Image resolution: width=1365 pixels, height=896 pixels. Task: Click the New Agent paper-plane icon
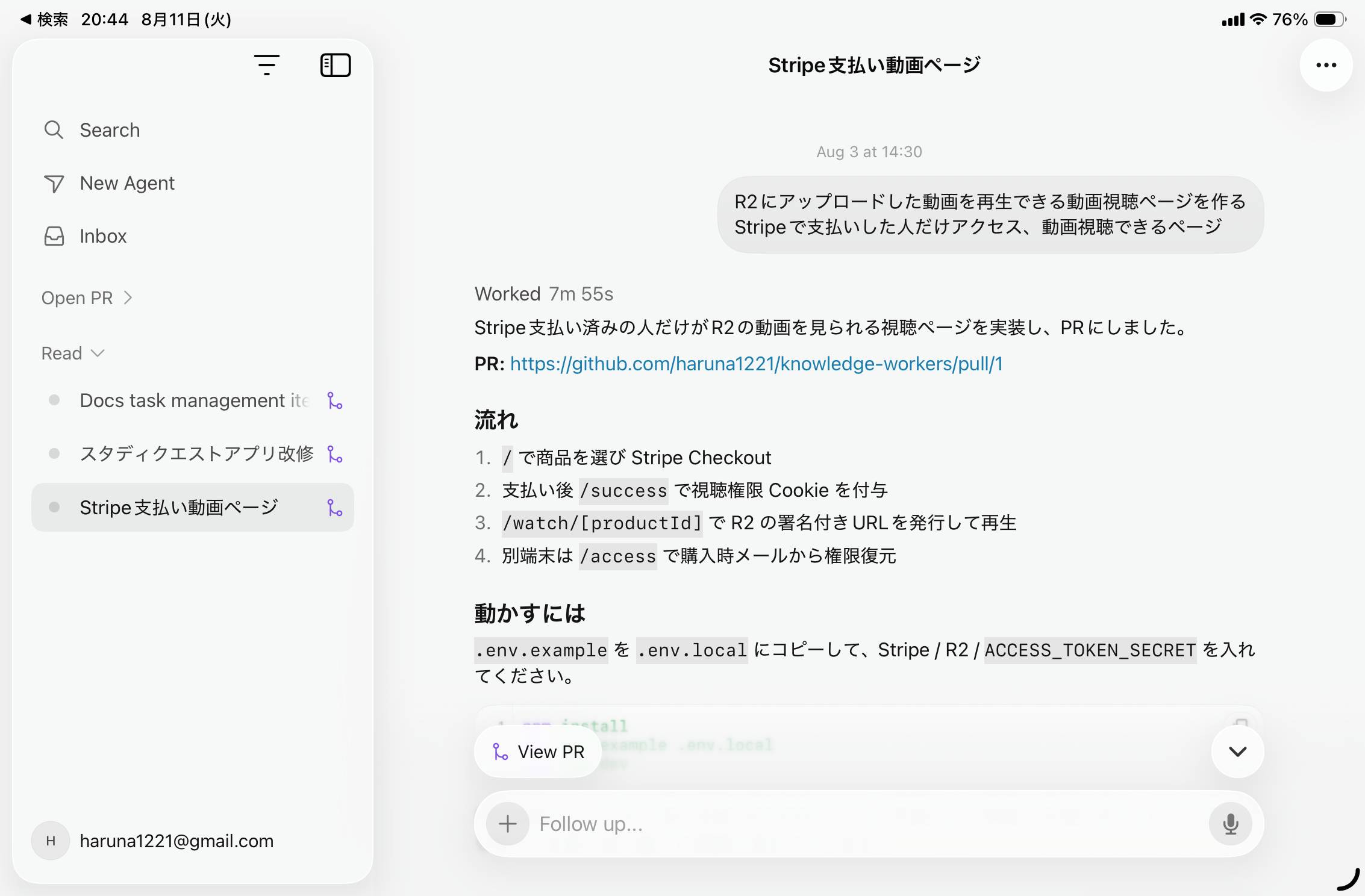(54, 183)
